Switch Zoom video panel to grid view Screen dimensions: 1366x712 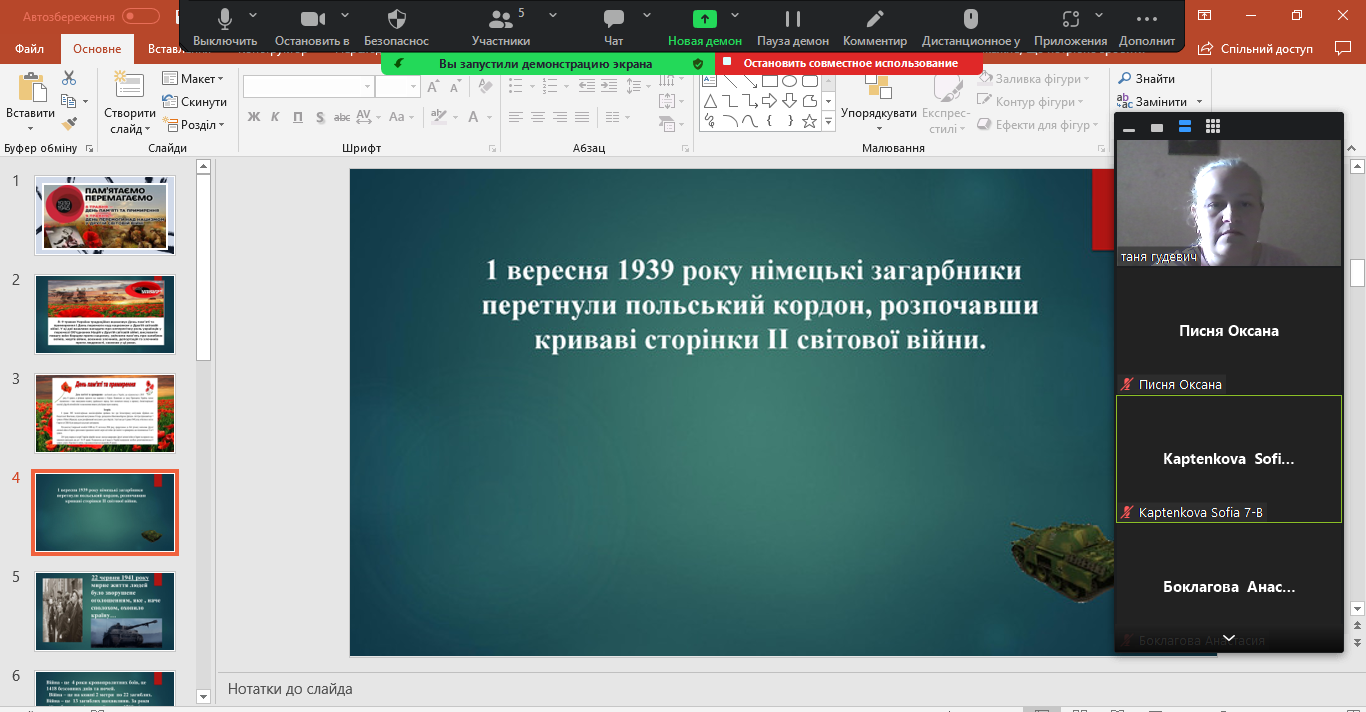click(x=1213, y=127)
